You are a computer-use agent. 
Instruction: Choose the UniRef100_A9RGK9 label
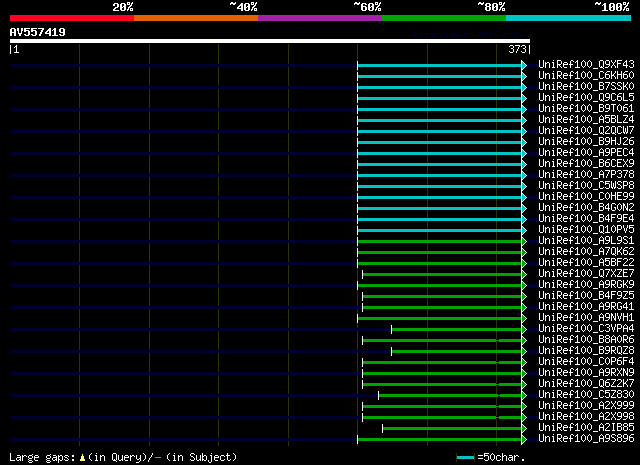[x=586, y=285]
